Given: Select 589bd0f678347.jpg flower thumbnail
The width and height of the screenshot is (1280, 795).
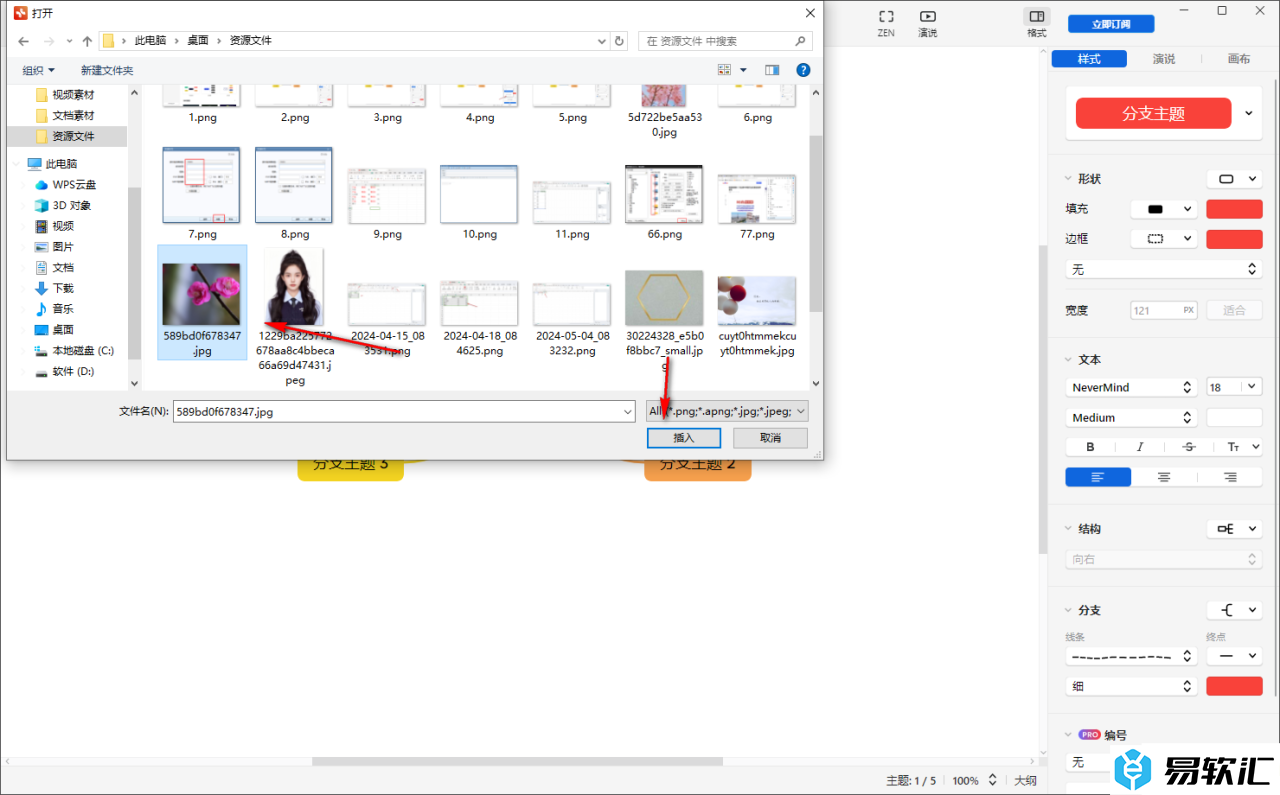Looking at the screenshot, I should [202, 295].
